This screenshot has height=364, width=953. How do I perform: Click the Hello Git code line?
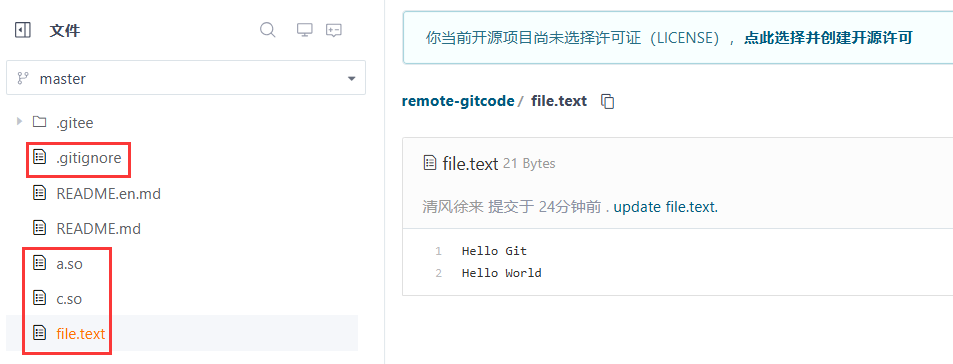click(x=494, y=251)
